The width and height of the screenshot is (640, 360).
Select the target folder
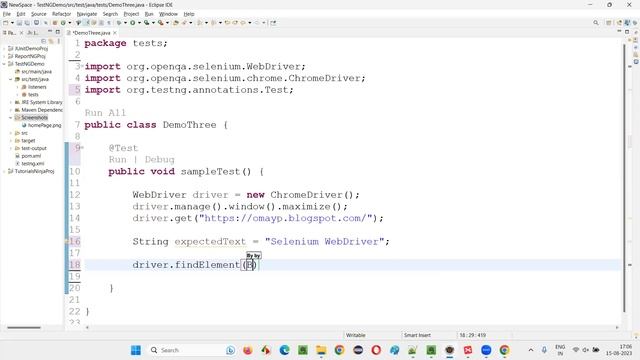click(28, 141)
